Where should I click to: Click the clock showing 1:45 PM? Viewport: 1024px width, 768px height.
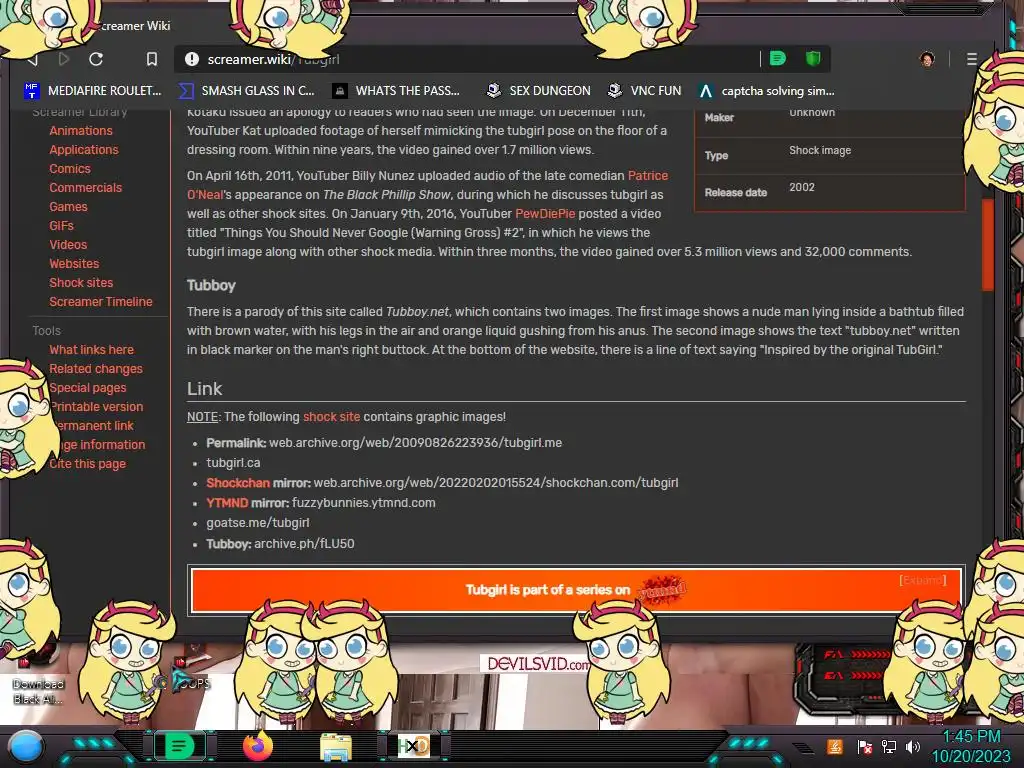972,737
